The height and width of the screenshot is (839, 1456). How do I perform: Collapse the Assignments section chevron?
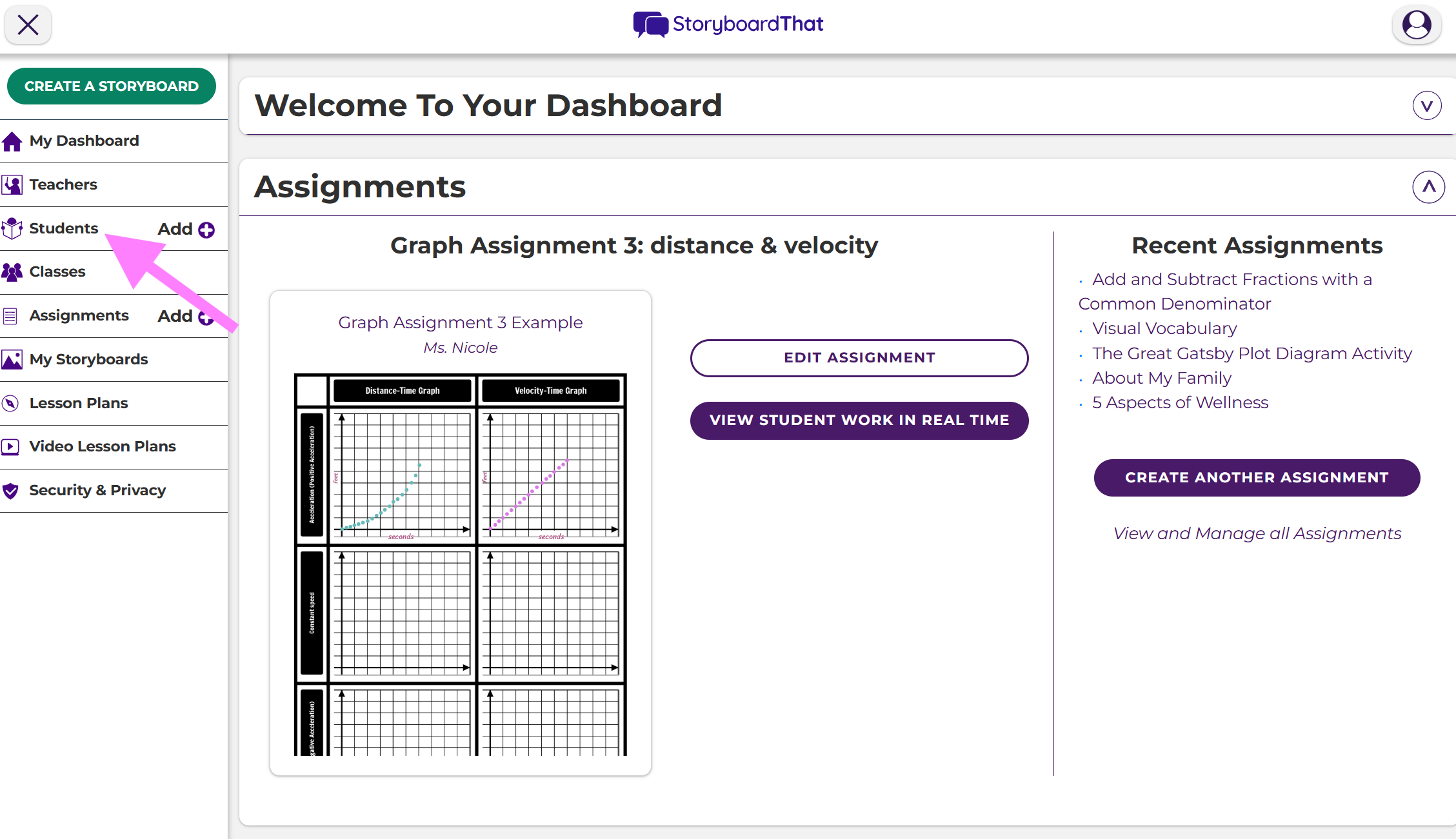tap(1428, 187)
